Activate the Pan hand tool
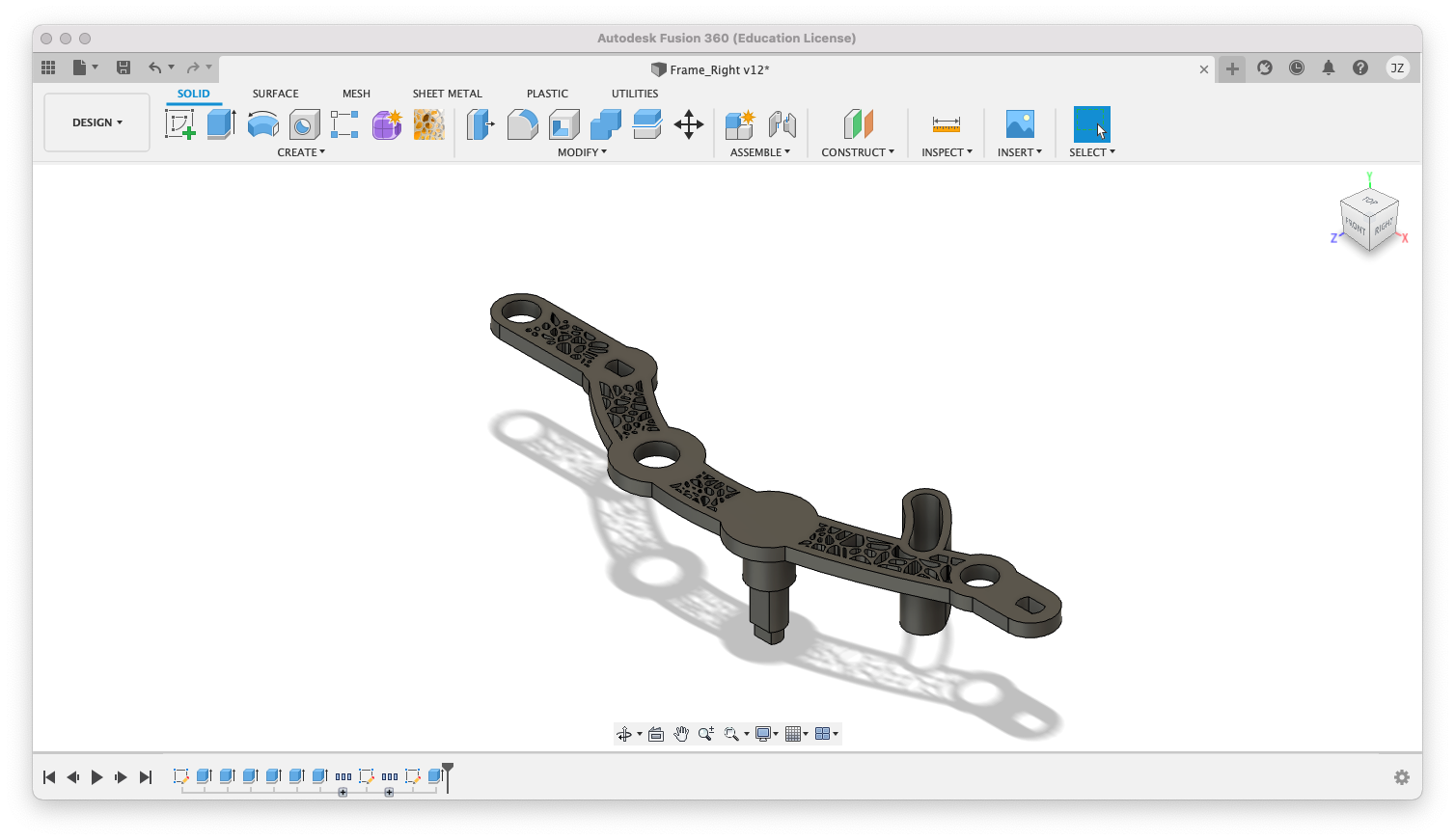1455x840 pixels. pyautogui.click(x=681, y=734)
